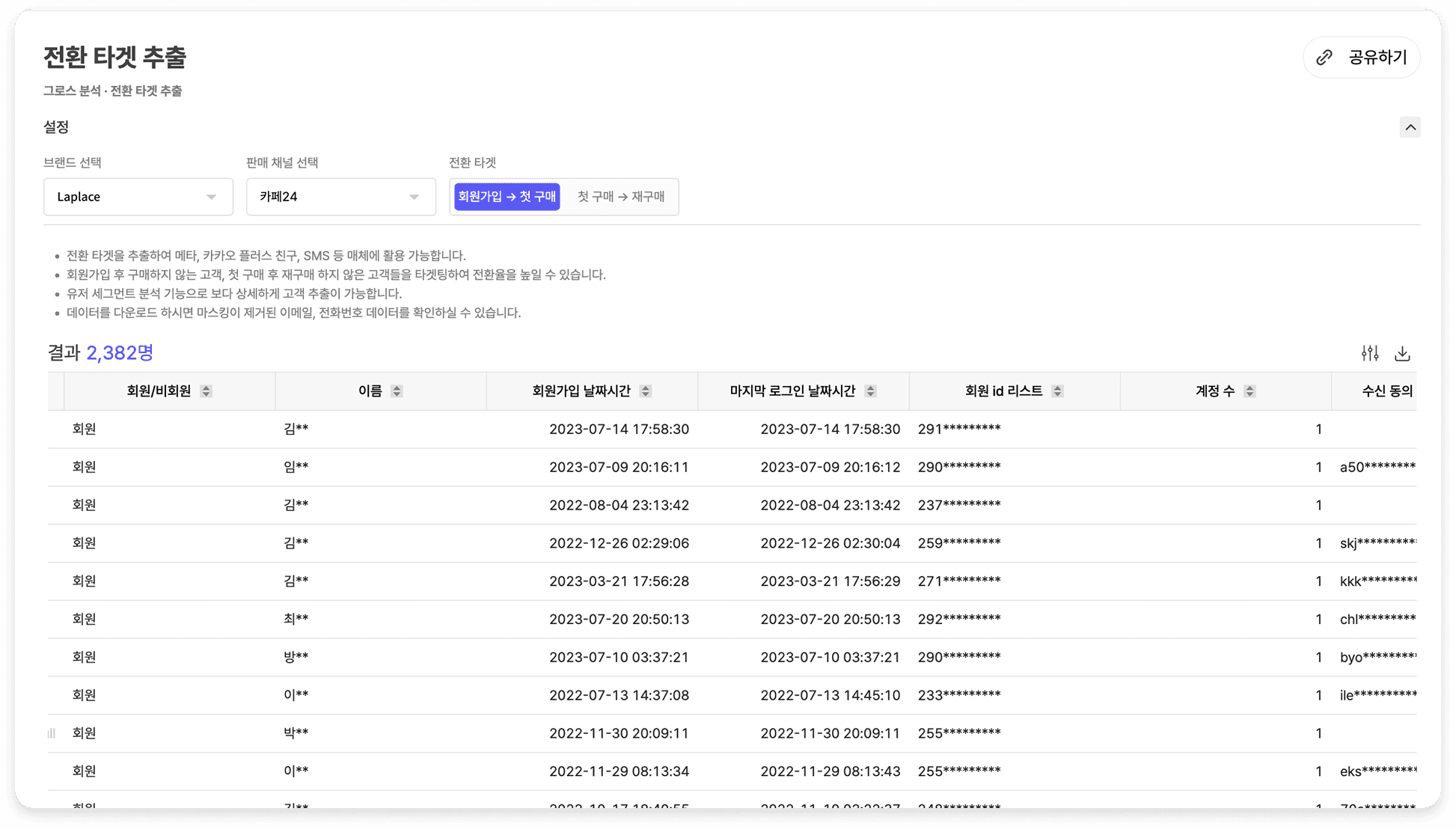This screenshot has height=829, width=1456.
Task: Sort by 마지막 로그인 날짜시간 icon
Action: tap(870, 391)
